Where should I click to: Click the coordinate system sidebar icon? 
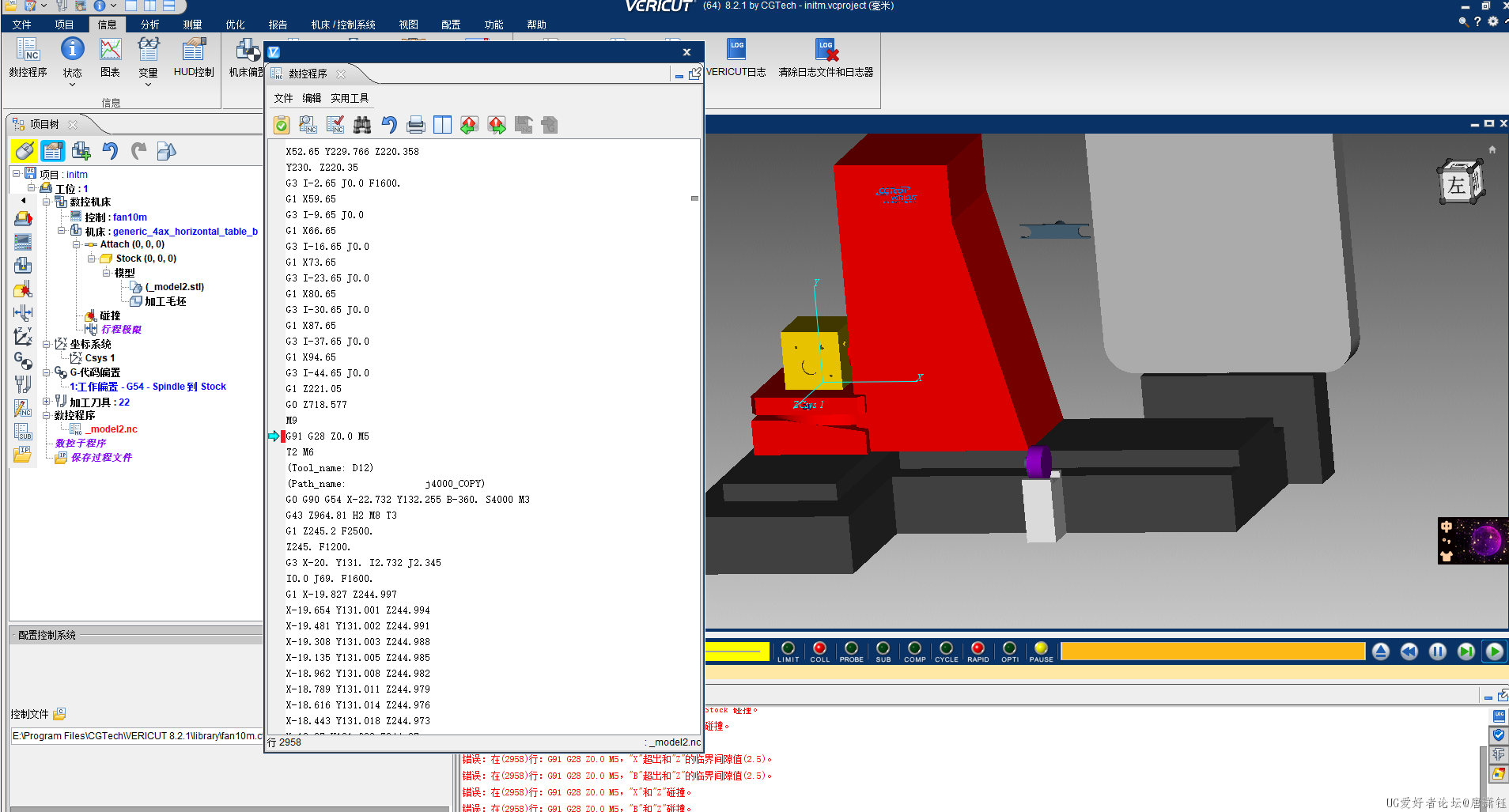pyautogui.click(x=23, y=337)
